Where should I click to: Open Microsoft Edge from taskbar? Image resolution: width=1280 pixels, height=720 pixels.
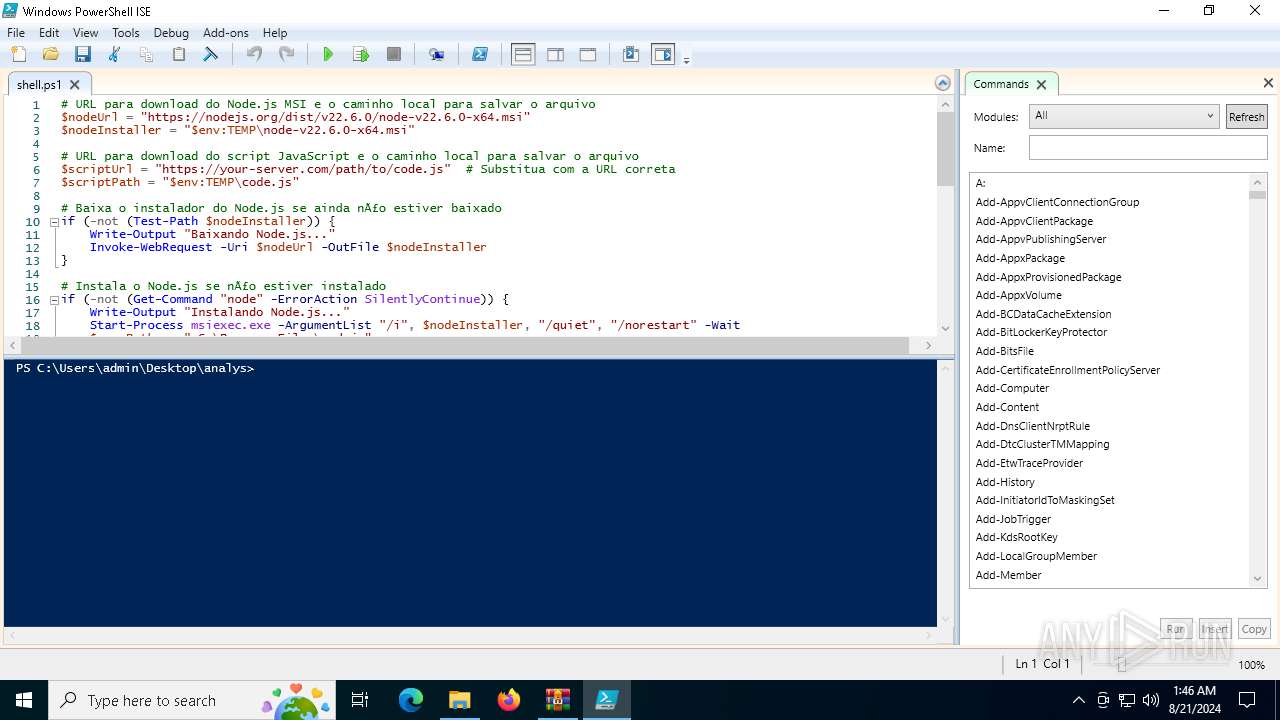[x=411, y=700]
